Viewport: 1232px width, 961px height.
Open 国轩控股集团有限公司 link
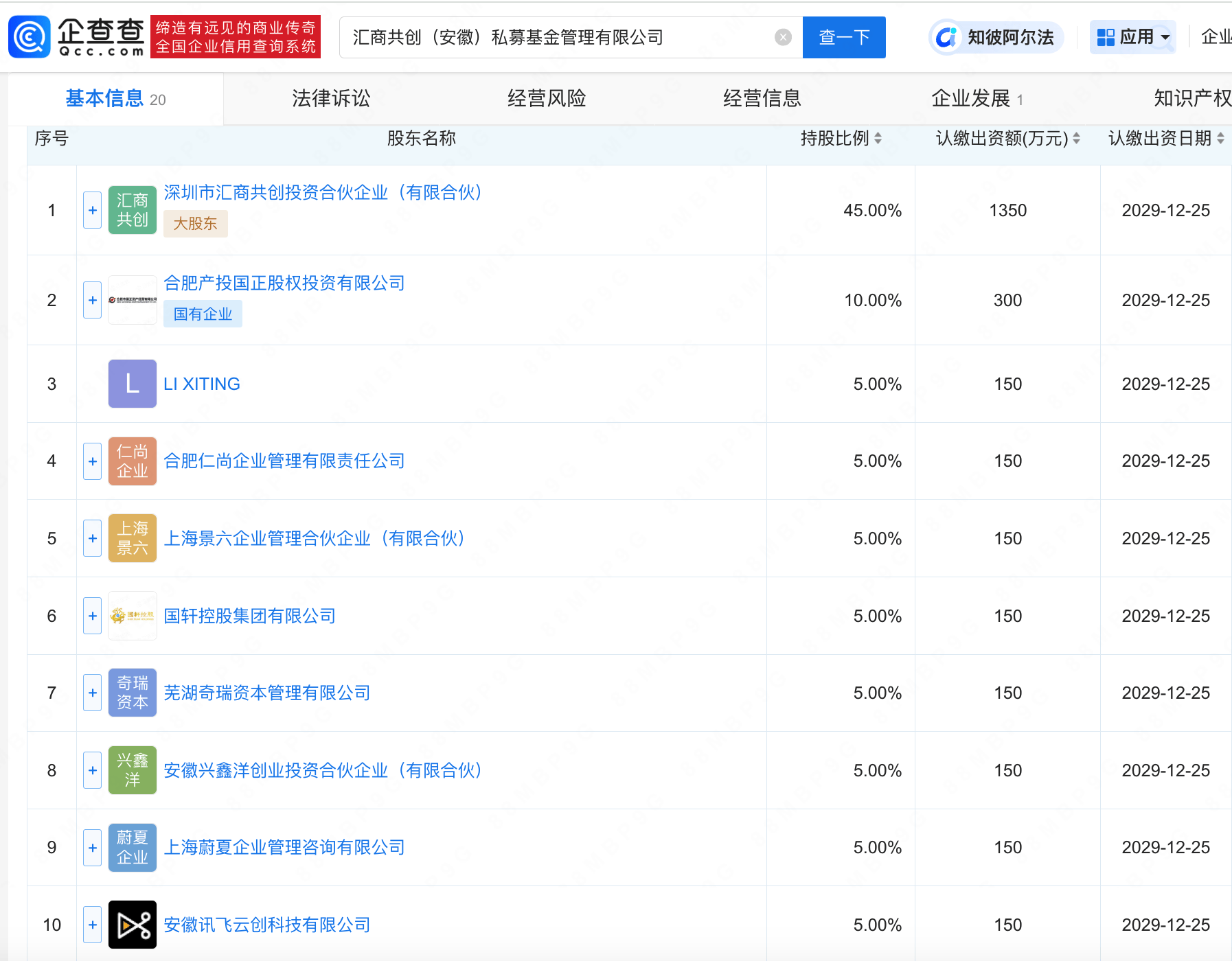[250, 616]
